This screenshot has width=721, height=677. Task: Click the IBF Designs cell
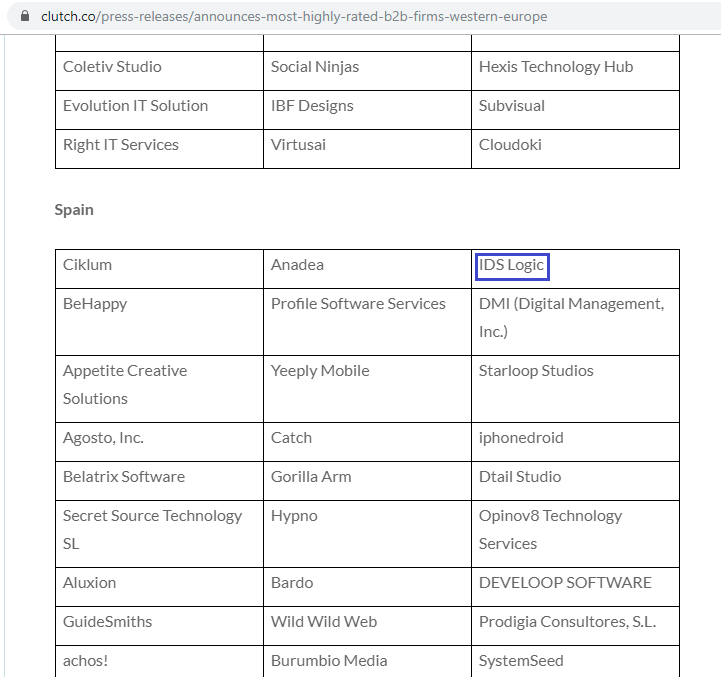pos(367,110)
